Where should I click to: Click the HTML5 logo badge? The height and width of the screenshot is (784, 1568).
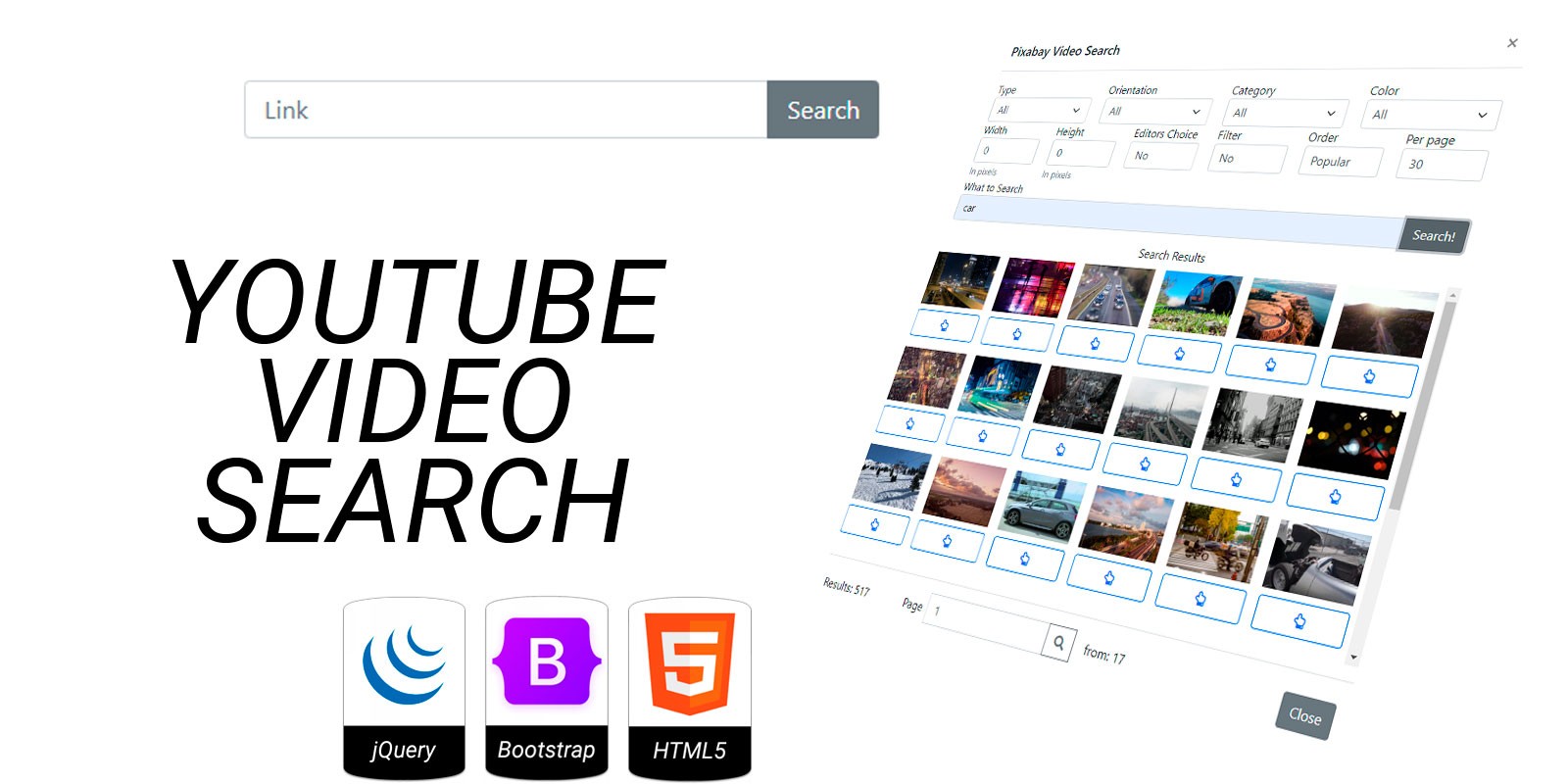point(690,688)
